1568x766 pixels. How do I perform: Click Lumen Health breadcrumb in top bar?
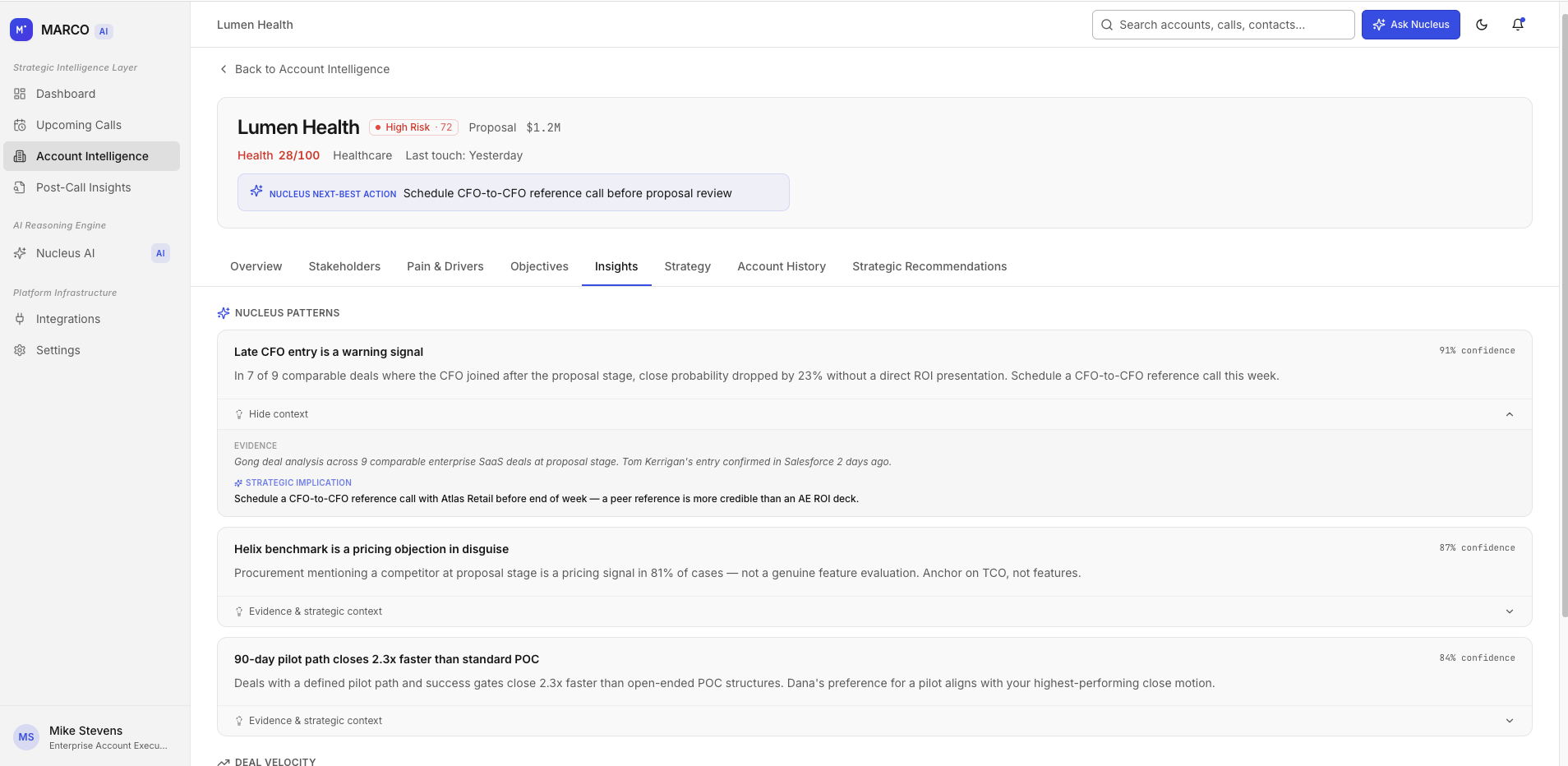tap(255, 25)
